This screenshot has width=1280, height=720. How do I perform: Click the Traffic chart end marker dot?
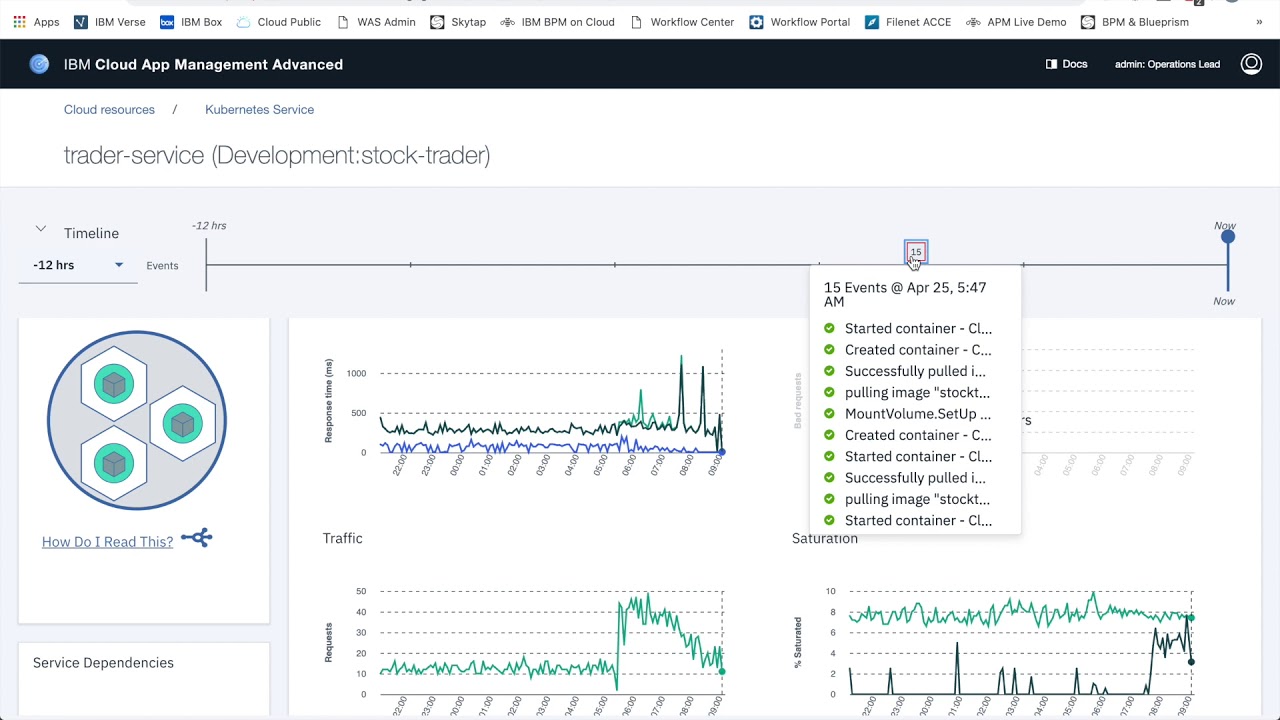point(722,671)
